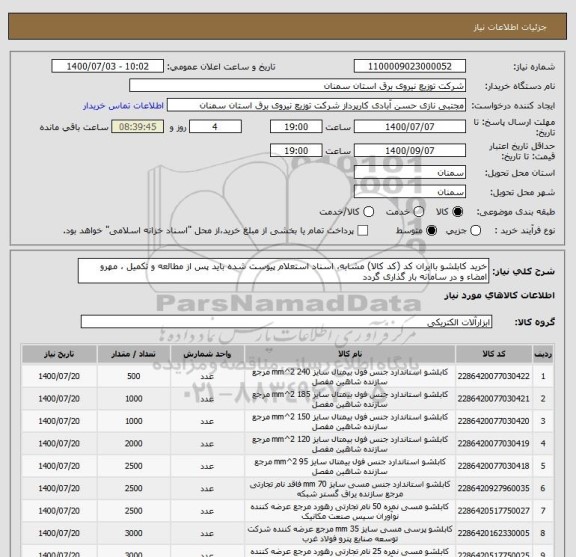Screen dimensions: 576x557
Task: Click product code 2286420077030420
Action: point(493,421)
